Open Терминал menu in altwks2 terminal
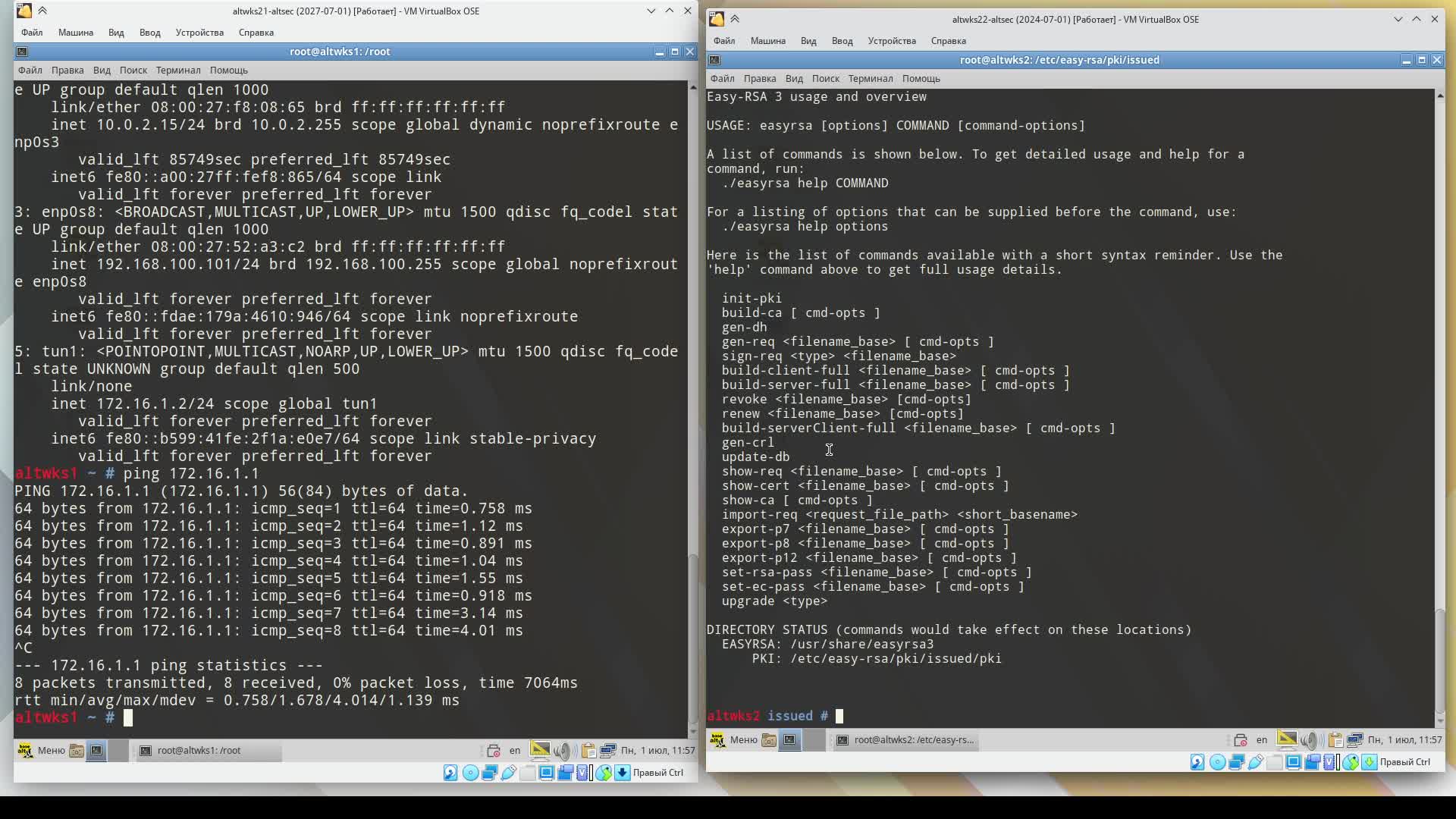The width and height of the screenshot is (1456, 819). click(870, 78)
